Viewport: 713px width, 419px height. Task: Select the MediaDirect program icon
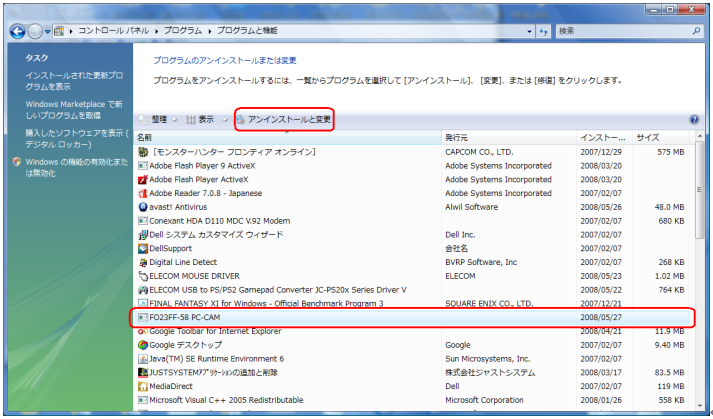143,386
